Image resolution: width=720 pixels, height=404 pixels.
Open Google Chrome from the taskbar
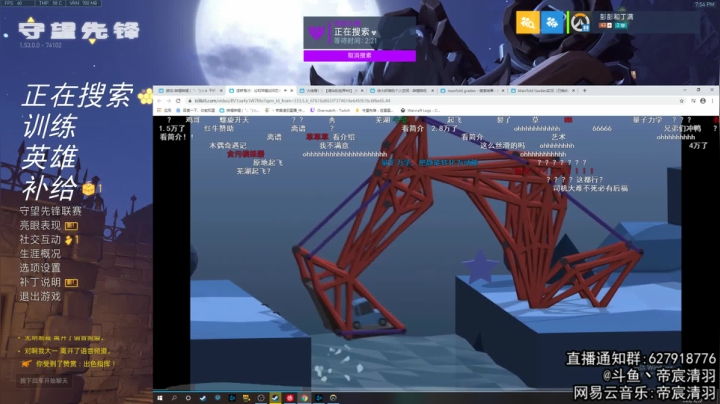point(304,398)
